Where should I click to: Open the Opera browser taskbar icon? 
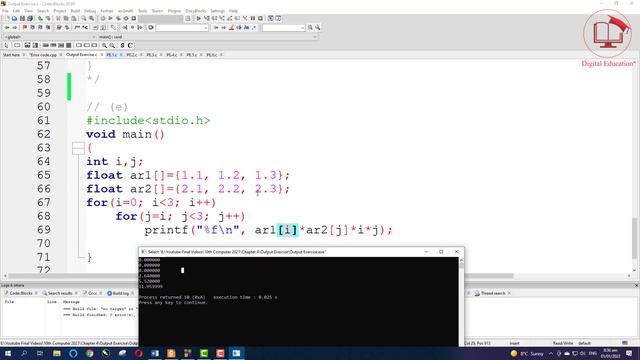click(x=138, y=353)
